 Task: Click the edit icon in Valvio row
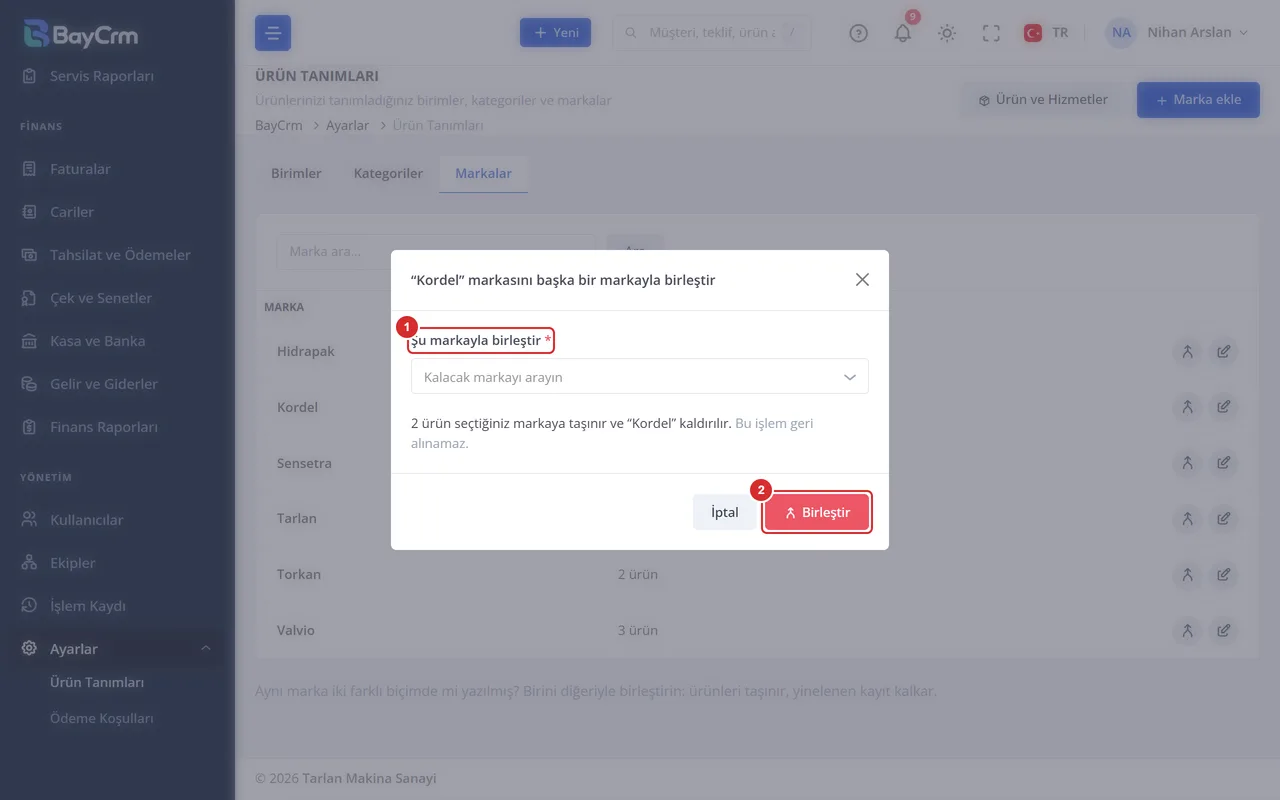coord(1223,631)
